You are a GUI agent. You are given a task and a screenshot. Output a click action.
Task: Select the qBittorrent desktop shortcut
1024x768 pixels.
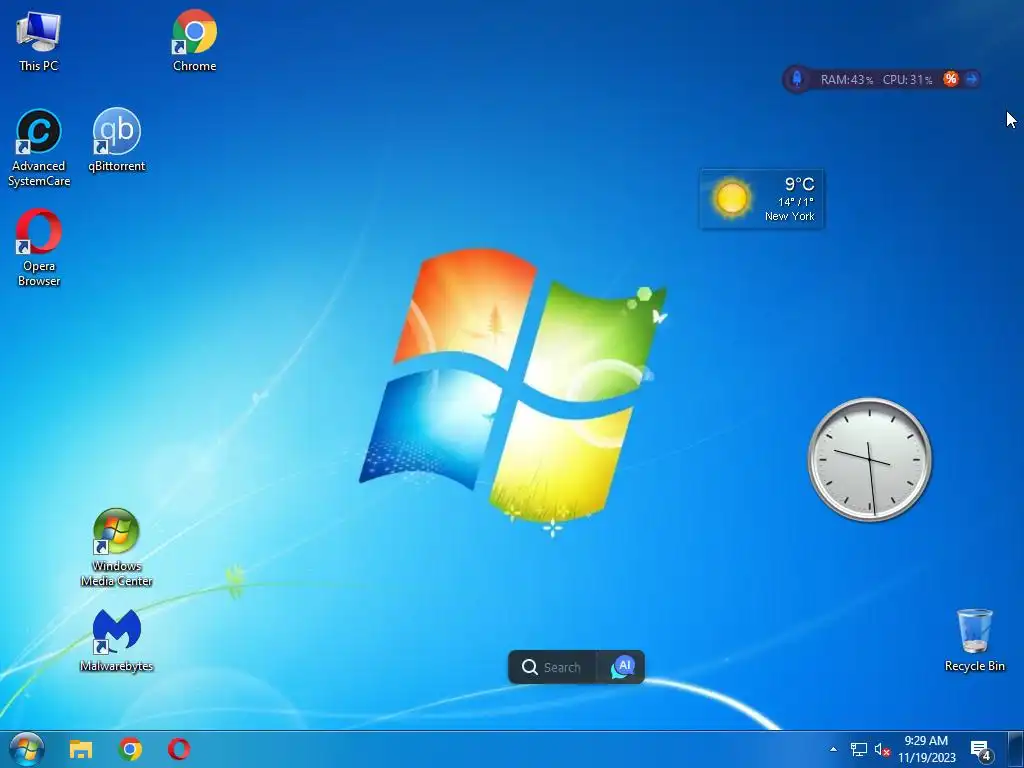click(x=117, y=140)
